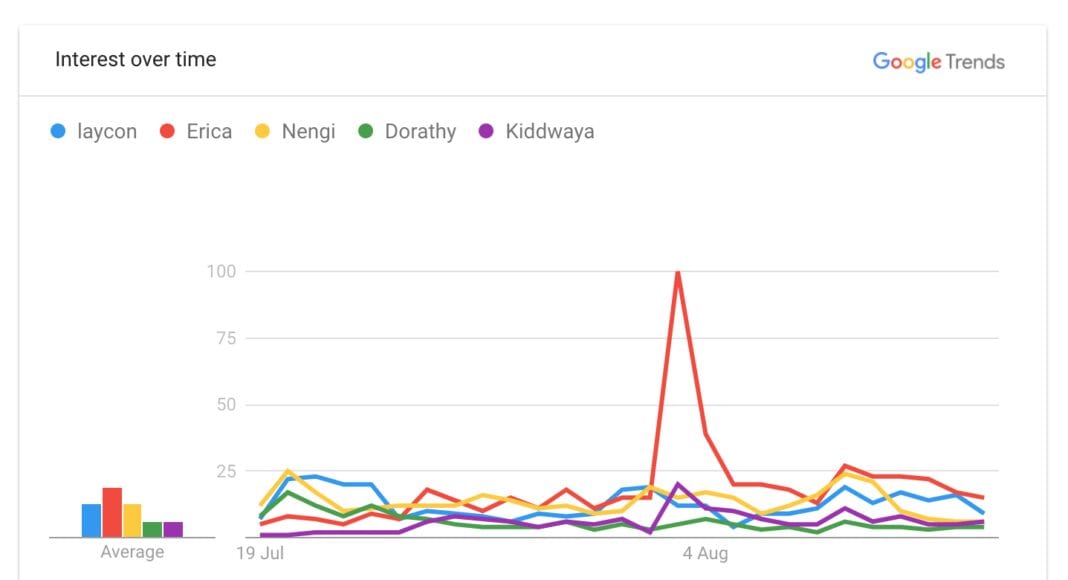1068x580 pixels.
Task: Click the red Erica legend dot
Action: click(x=168, y=131)
